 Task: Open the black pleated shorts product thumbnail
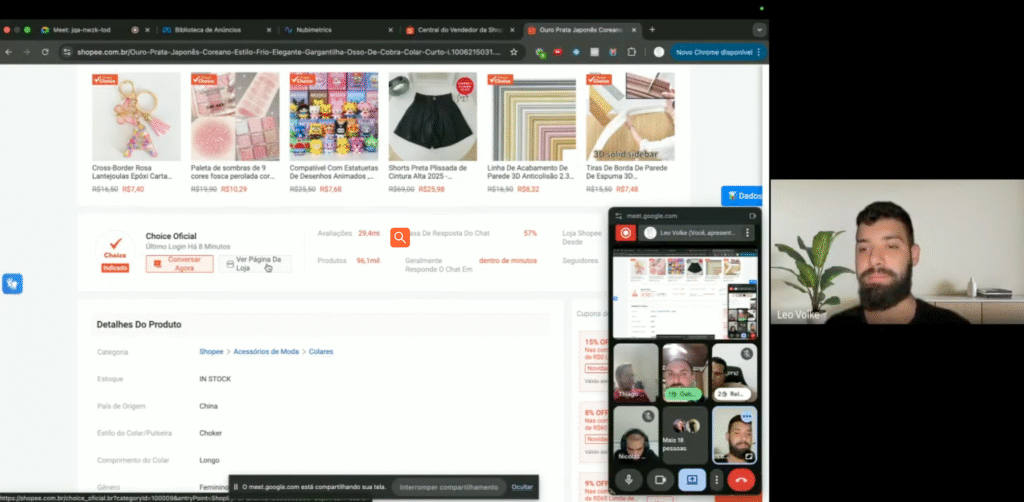coord(432,116)
